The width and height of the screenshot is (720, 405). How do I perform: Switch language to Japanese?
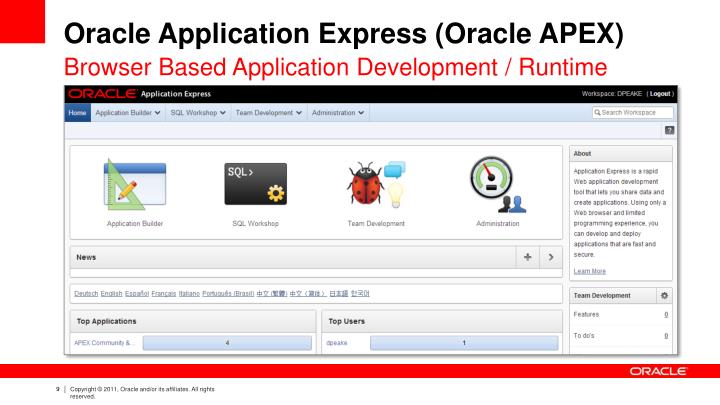pos(338,293)
